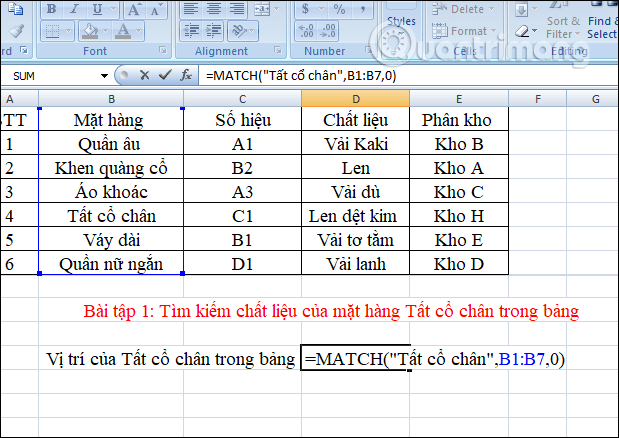Image resolution: width=619 pixels, height=438 pixels.
Task: Click inside the formula bar MATCH text
Action: pos(301,75)
